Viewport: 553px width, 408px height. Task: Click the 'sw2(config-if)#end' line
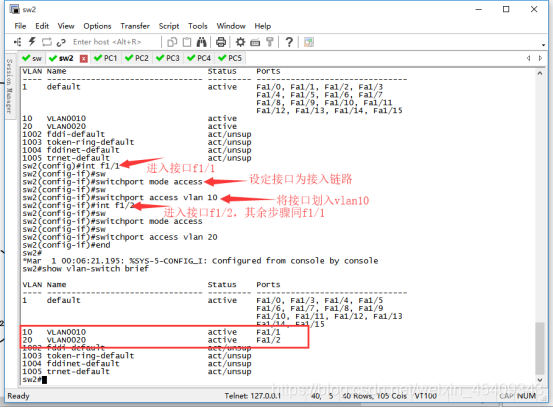tap(66, 245)
